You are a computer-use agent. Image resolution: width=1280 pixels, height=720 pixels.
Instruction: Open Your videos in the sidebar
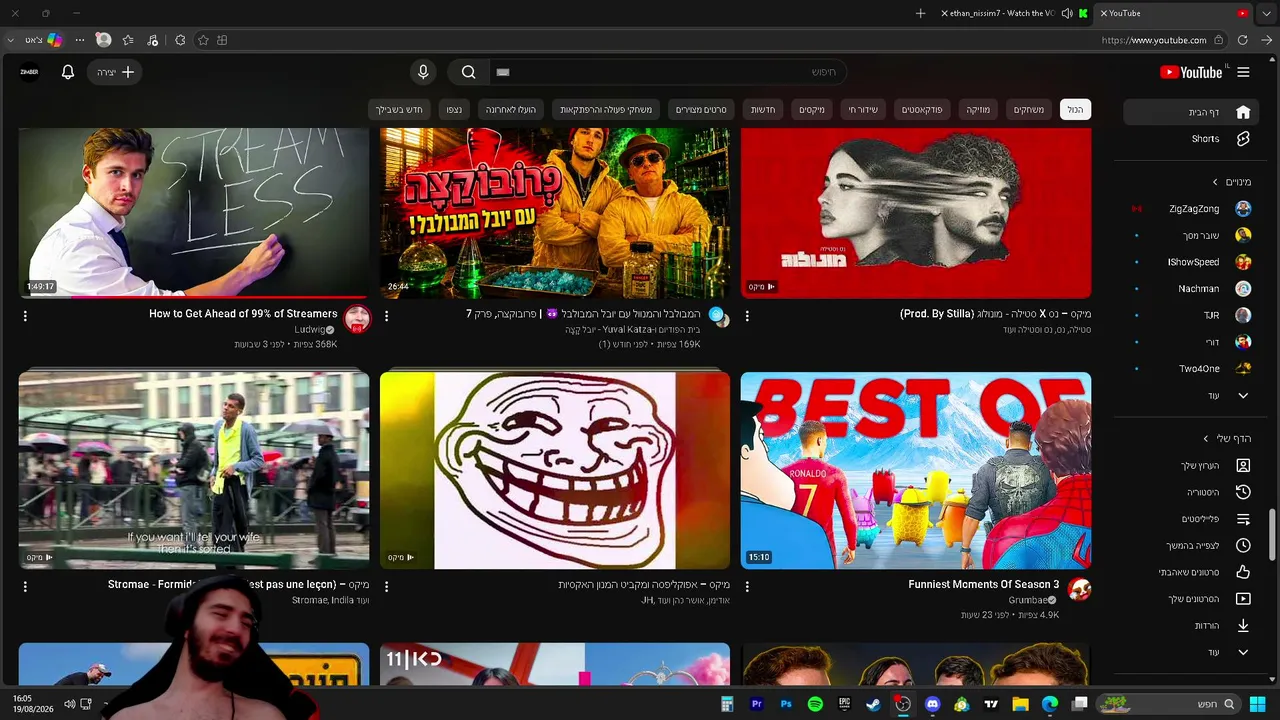pyautogui.click(x=1190, y=599)
